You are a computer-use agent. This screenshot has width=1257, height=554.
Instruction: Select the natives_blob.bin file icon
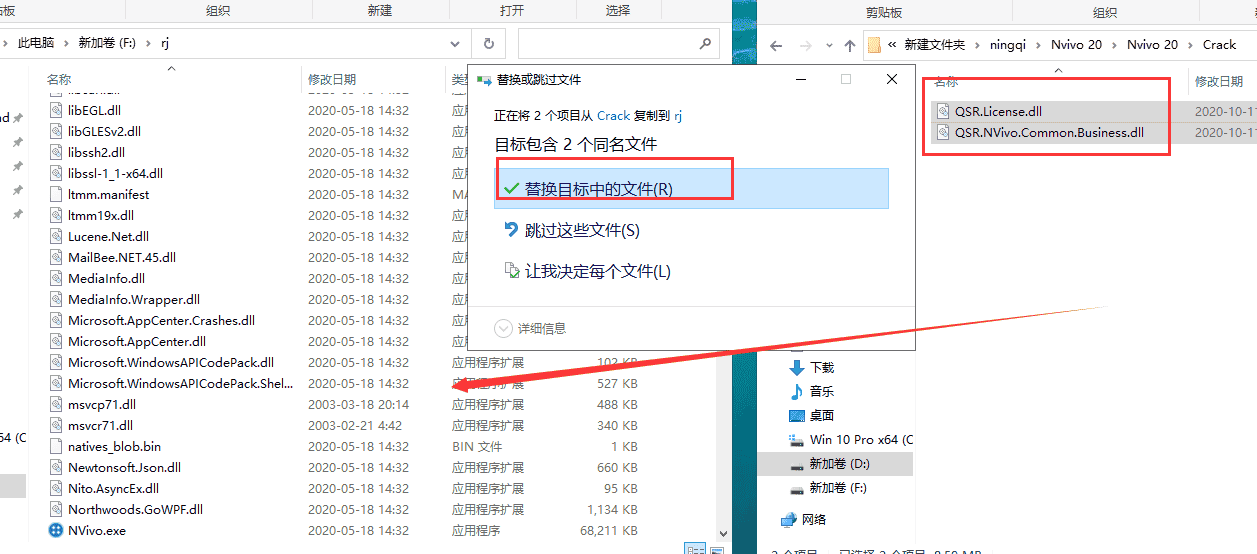tap(56, 446)
